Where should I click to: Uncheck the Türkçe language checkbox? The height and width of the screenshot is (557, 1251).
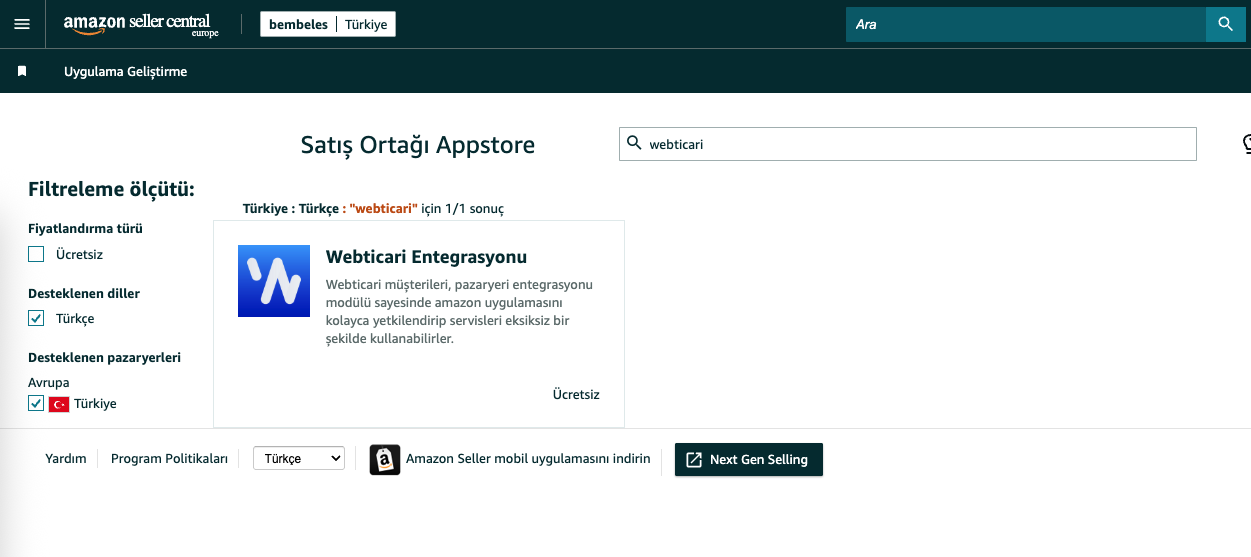[x=36, y=318]
